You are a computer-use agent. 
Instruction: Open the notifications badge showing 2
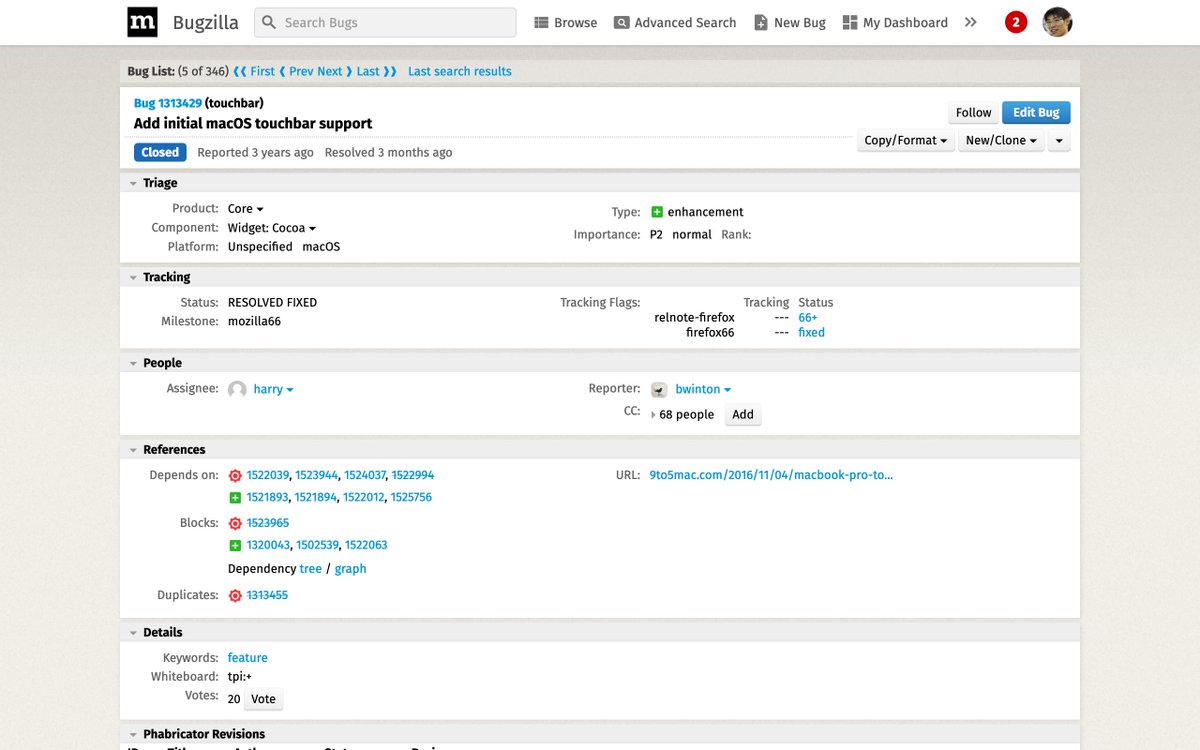1016,22
